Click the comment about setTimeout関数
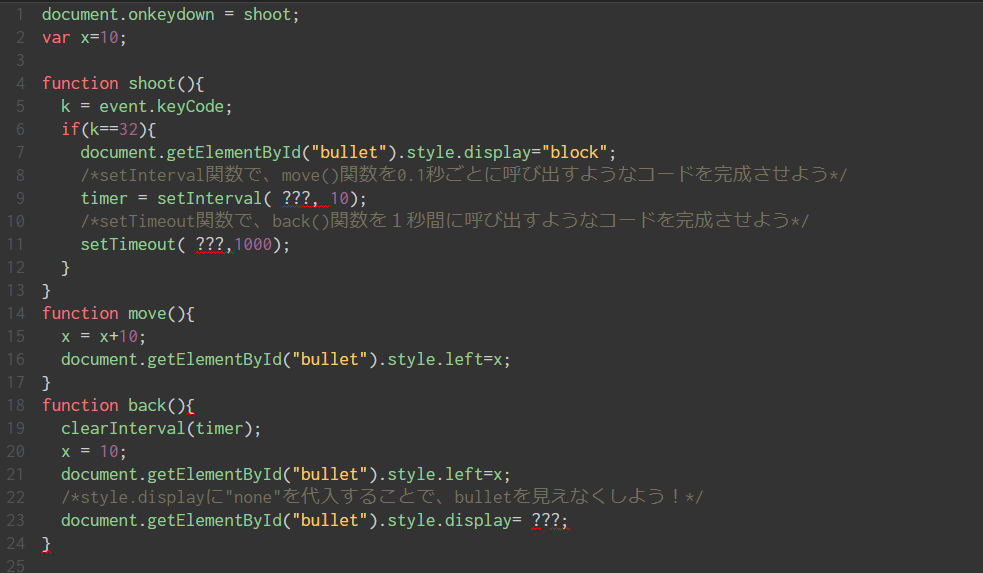Viewport: 983px width, 573px height. 444,221
